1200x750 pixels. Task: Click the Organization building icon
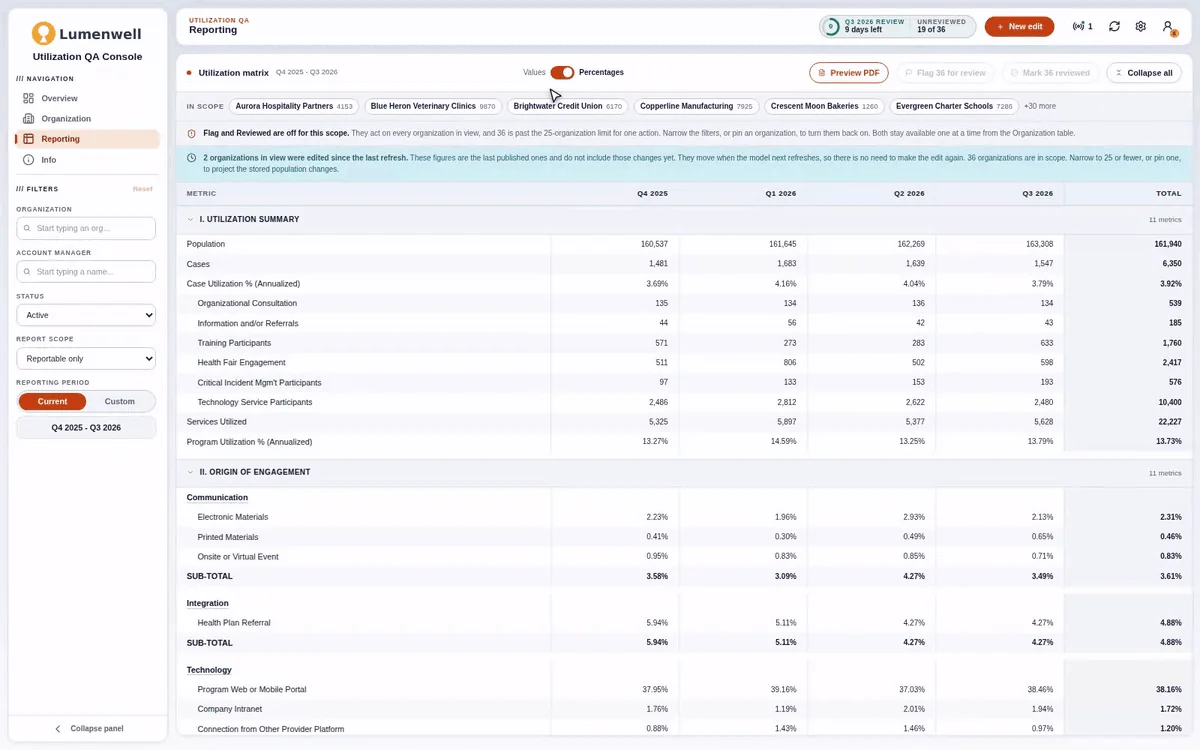[x=29, y=119]
